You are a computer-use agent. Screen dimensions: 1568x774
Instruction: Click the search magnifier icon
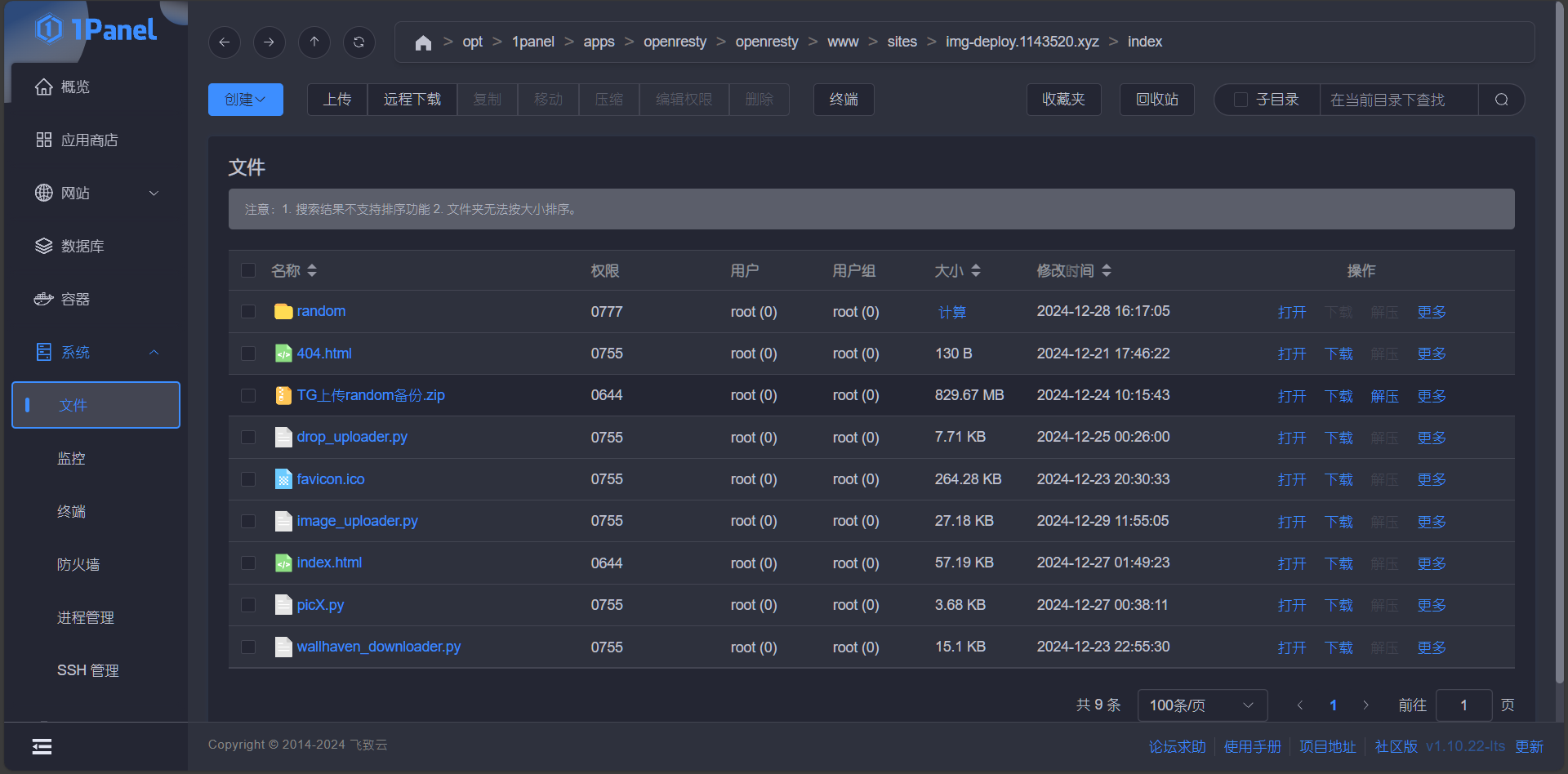[1501, 100]
